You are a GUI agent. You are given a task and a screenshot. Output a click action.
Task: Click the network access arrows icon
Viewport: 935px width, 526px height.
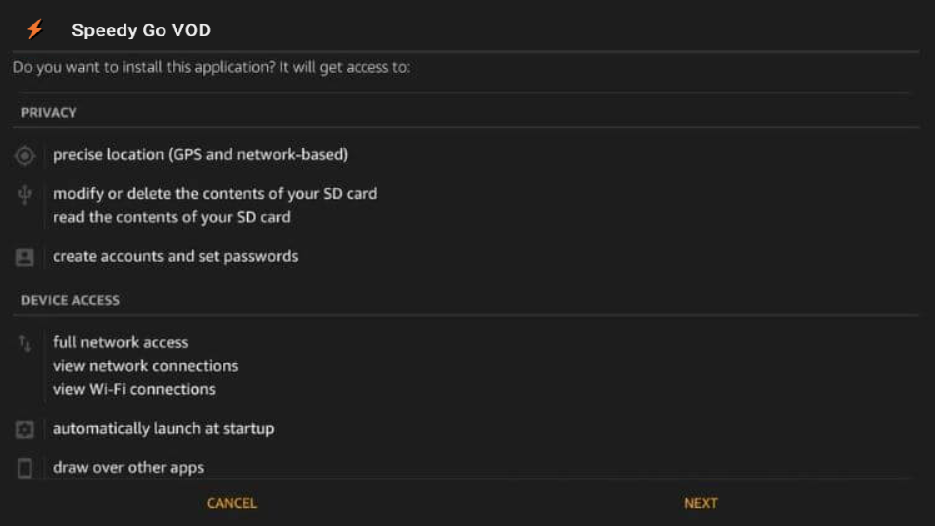pyautogui.click(x=24, y=344)
